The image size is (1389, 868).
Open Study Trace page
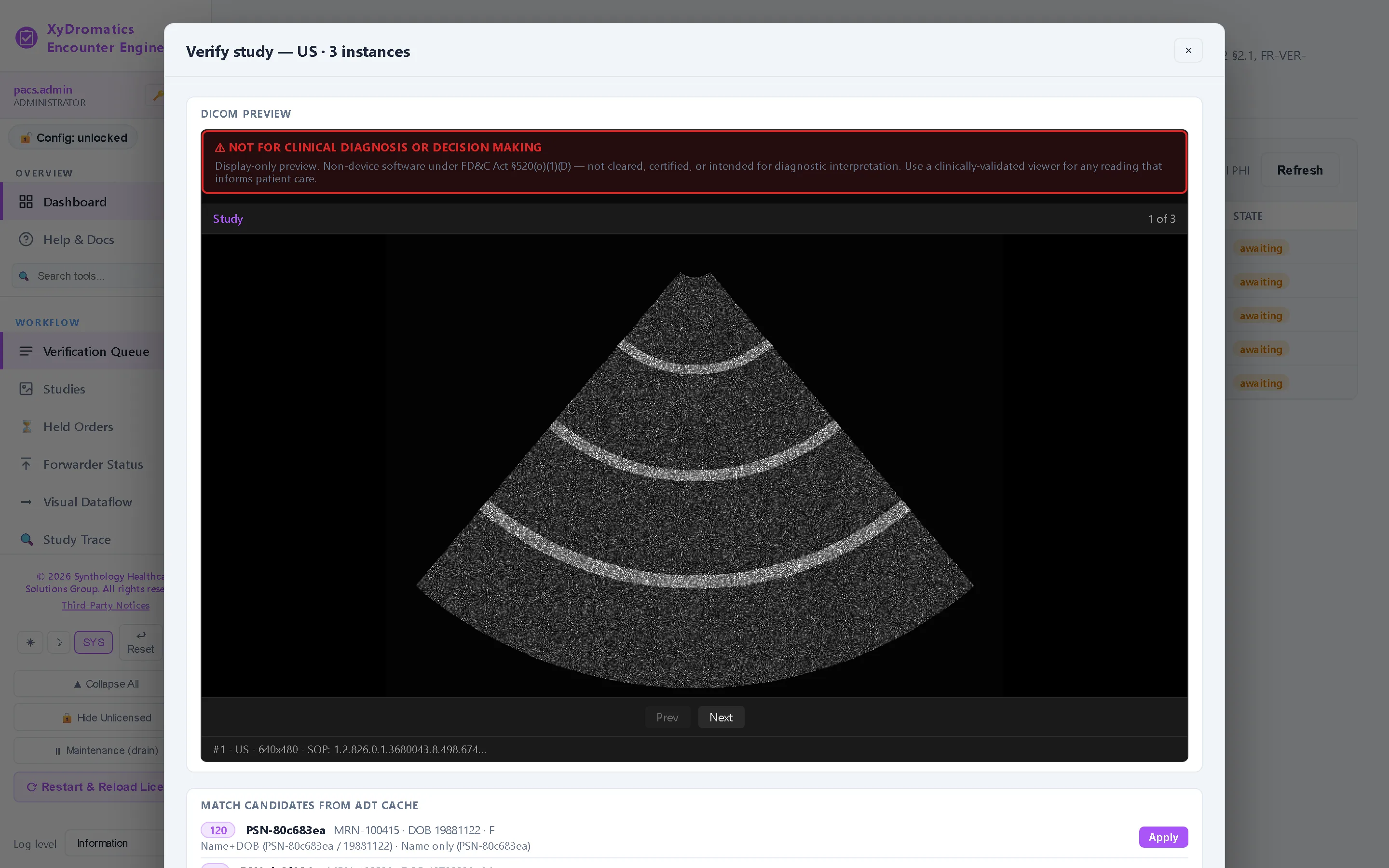pyautogui.click(x=82, y=539)
